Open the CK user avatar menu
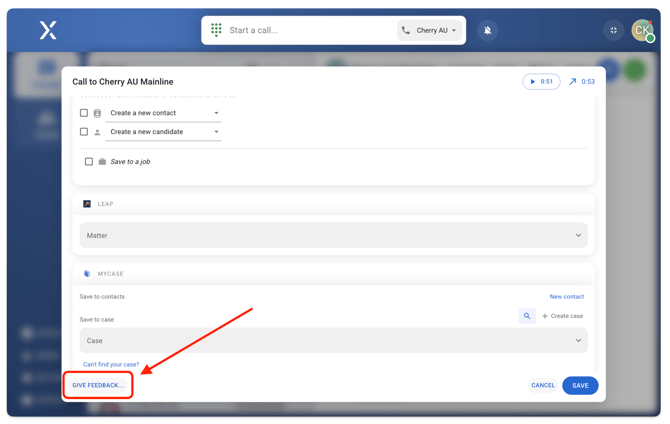The width and height of the screenshot is (670, 424). (641, 30)
